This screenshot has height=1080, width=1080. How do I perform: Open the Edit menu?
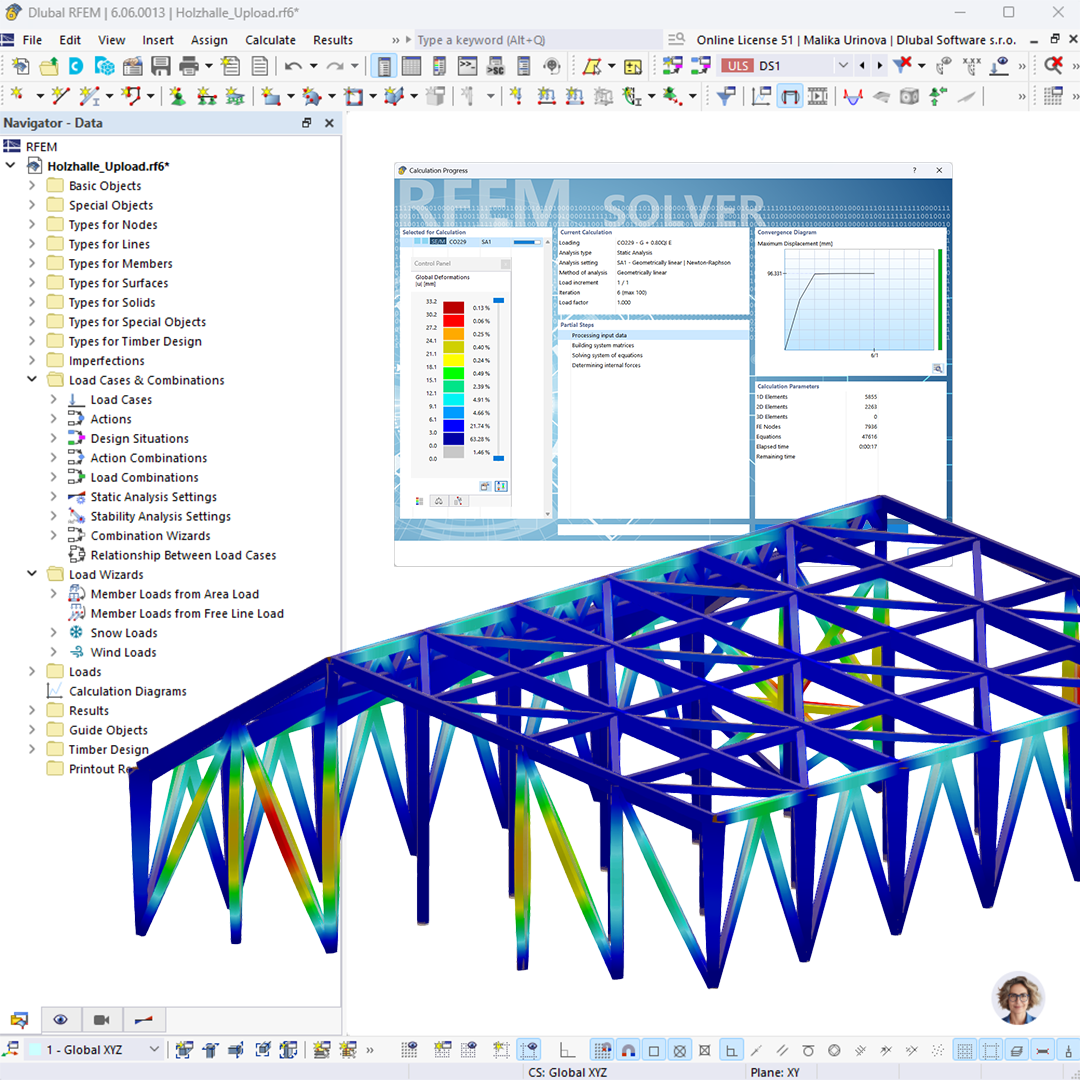tap(70, 40)
